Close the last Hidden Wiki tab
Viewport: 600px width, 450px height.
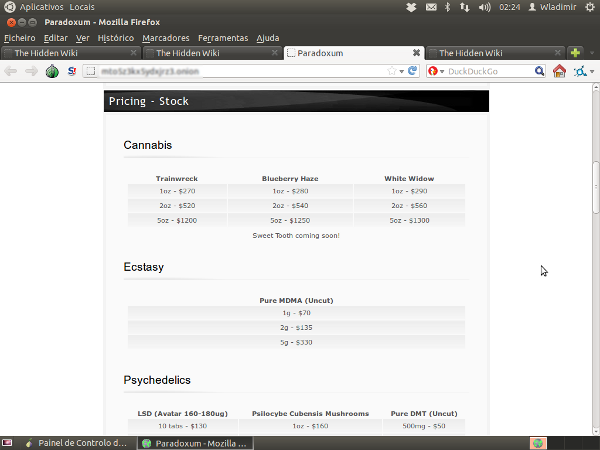coord(558,53)
